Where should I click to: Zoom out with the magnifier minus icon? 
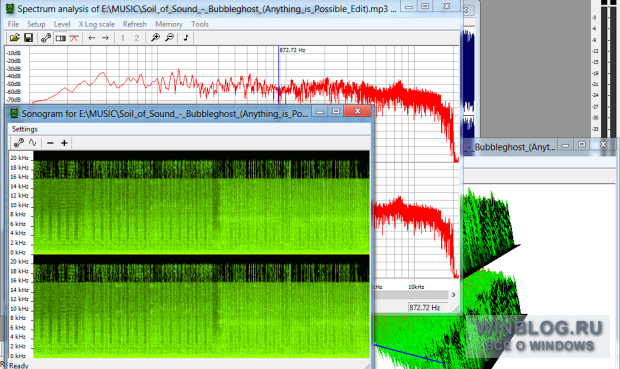pyautogui.click(x=169, y=38)
